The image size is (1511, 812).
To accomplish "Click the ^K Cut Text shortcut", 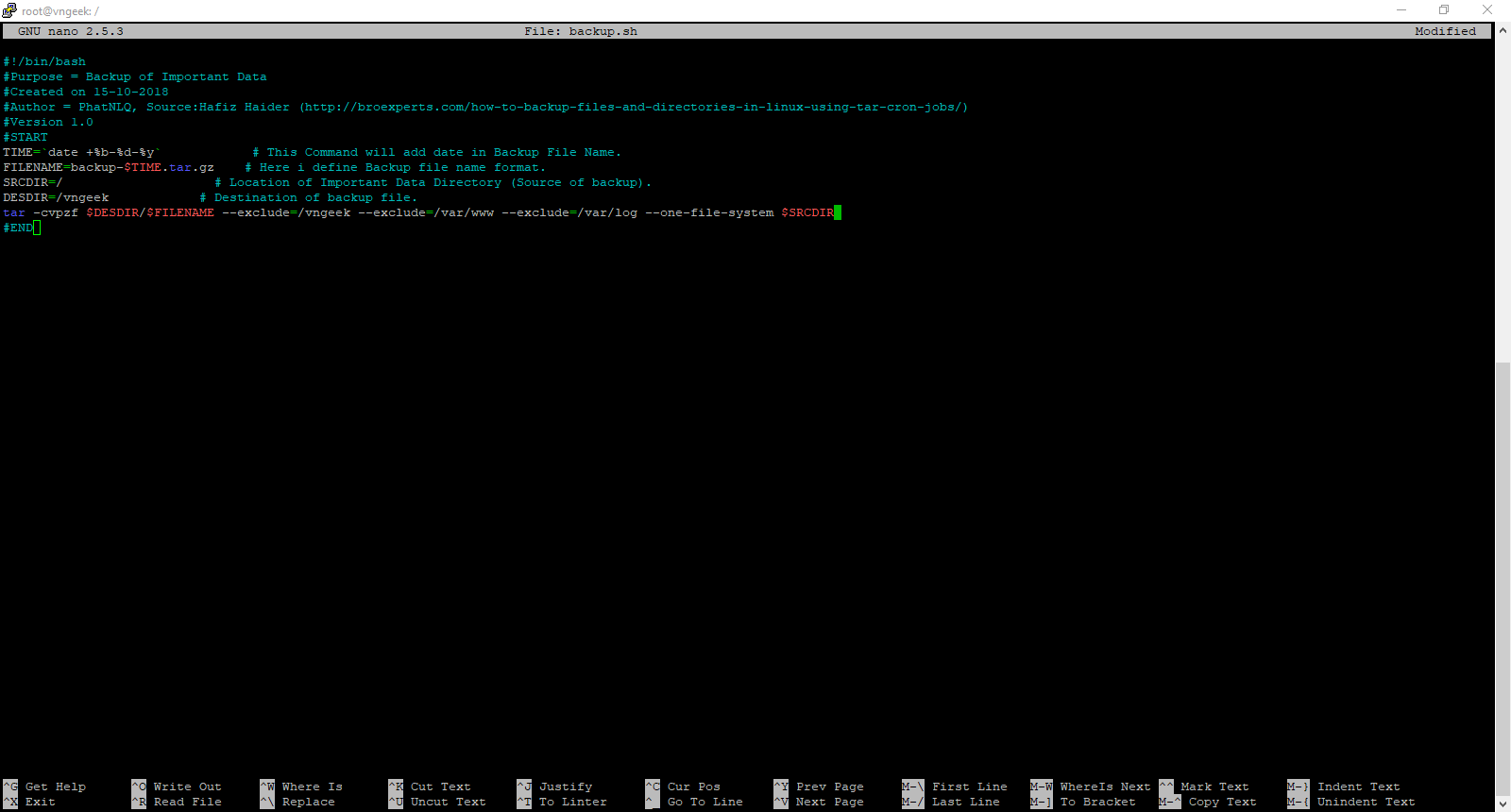I will [x=430, y=787].
